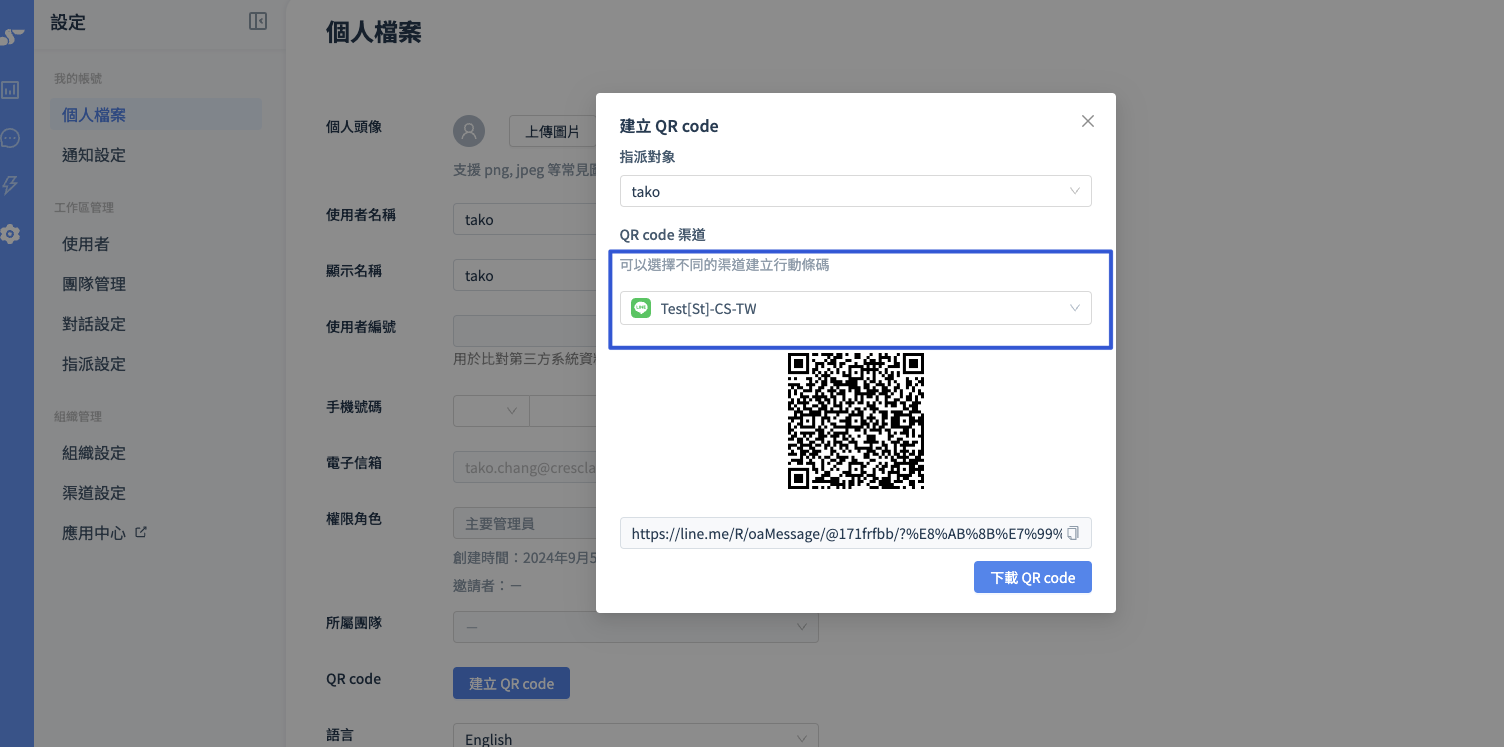Open the Test[St]-CS-TW channel dropdown
Image resolution: width=1504 pixels, height=747 pixels.
pos(856,308)
